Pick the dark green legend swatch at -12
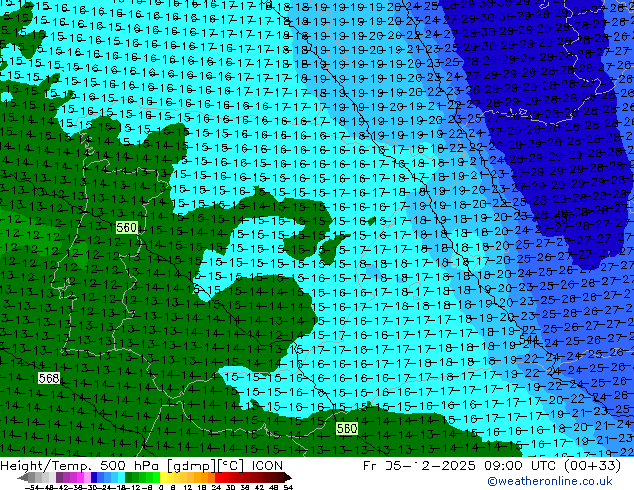Image resolution: width=634 pixels, height=490 pixels. point(129,477)
